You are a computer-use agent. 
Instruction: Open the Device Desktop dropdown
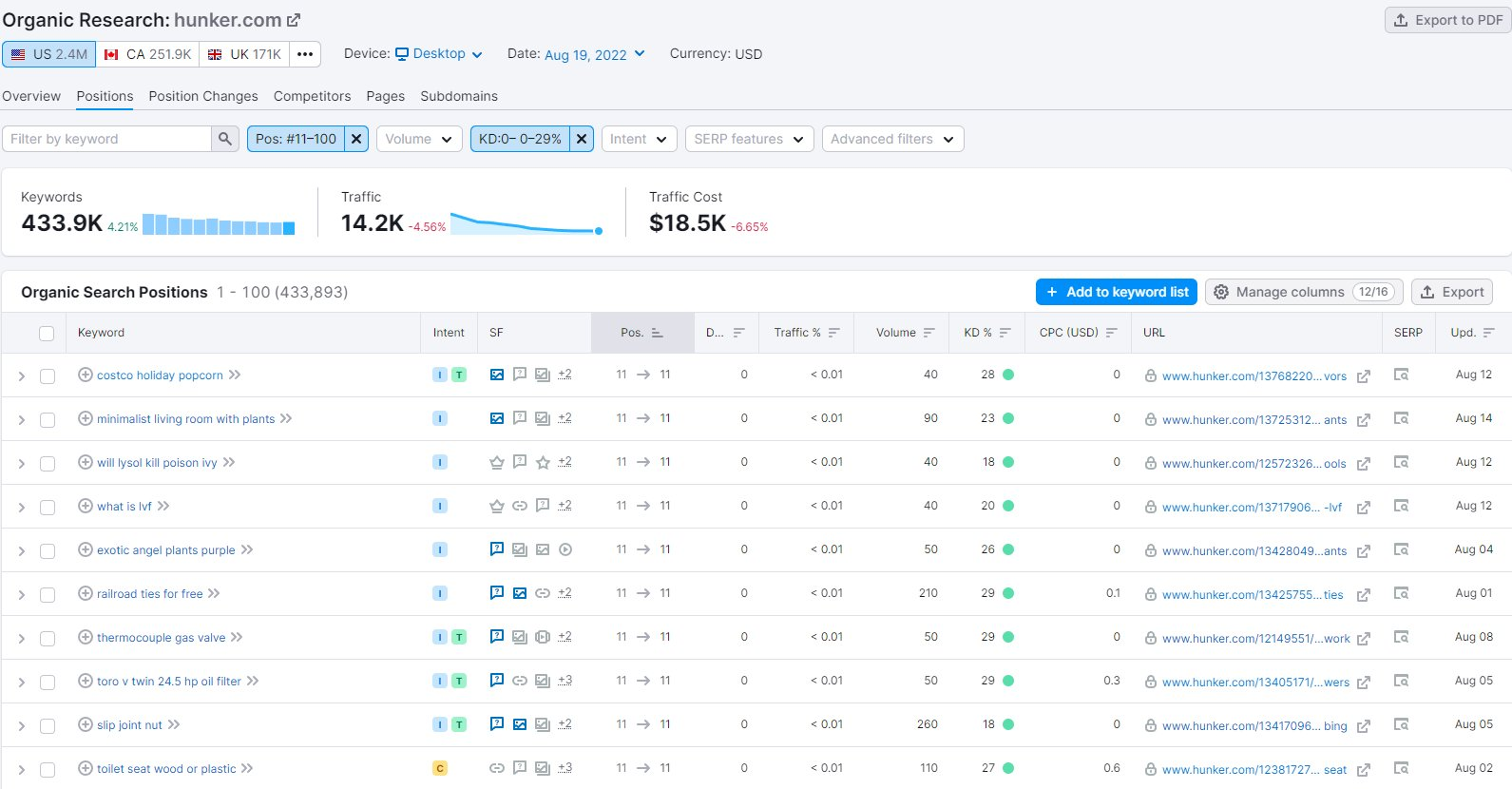tap(438, 54)
